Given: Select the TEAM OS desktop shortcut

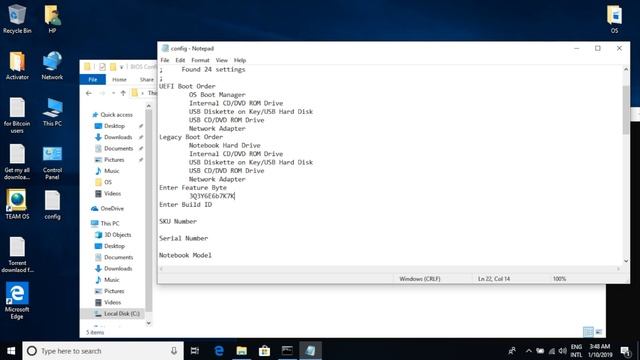Looking at the screenshot, I should (17, 205).
